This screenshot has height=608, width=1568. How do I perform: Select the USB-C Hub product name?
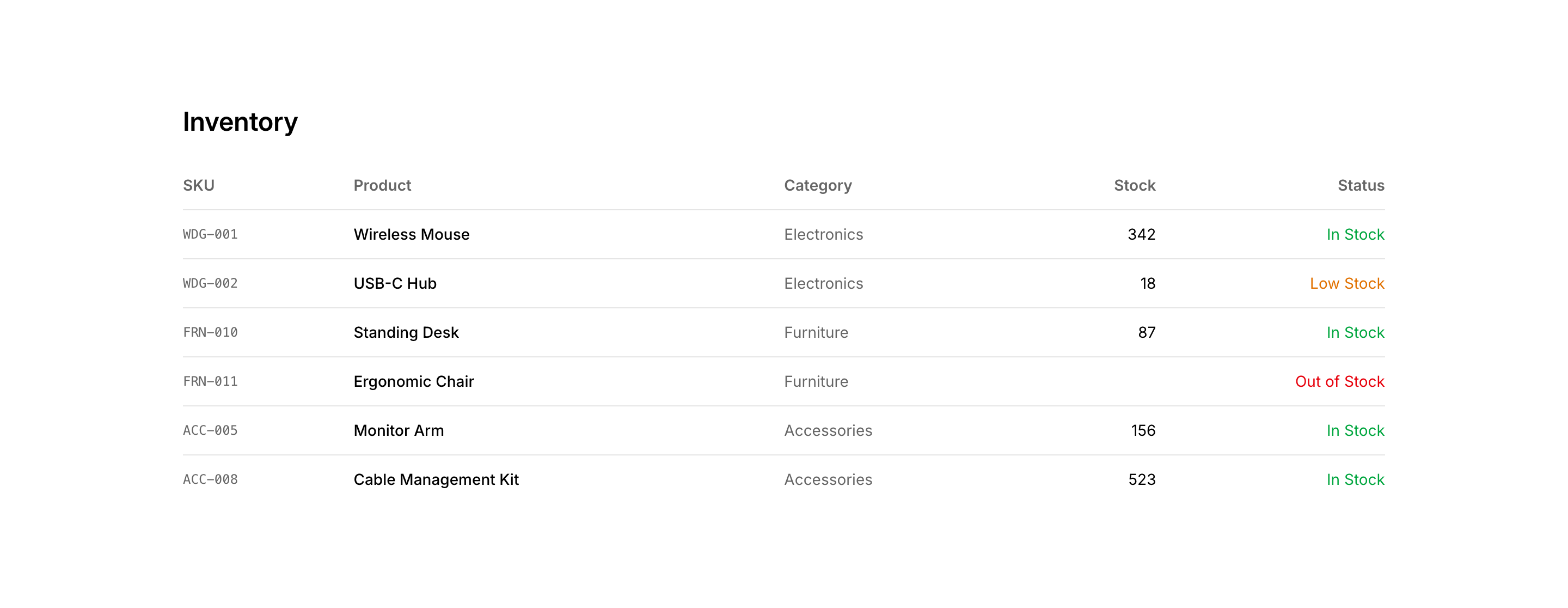[395, 283]
